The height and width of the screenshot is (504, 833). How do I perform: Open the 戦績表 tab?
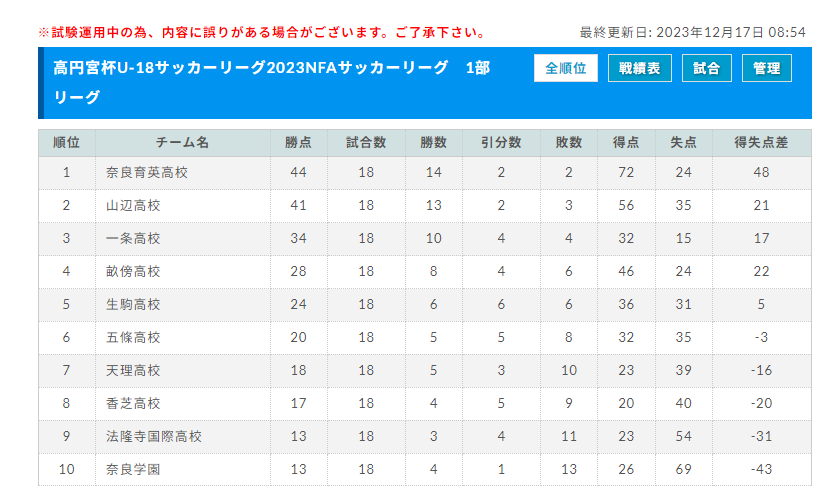tap(640, 68)
